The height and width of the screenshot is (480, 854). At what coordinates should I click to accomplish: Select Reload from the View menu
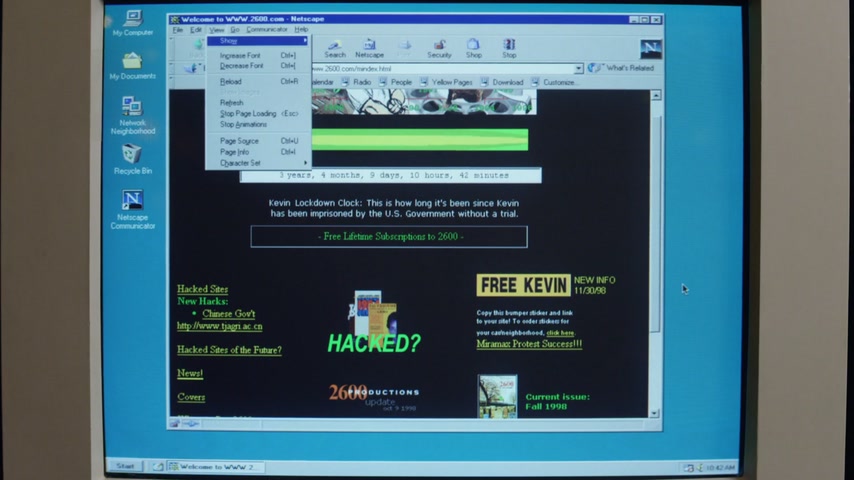point(231,81)
